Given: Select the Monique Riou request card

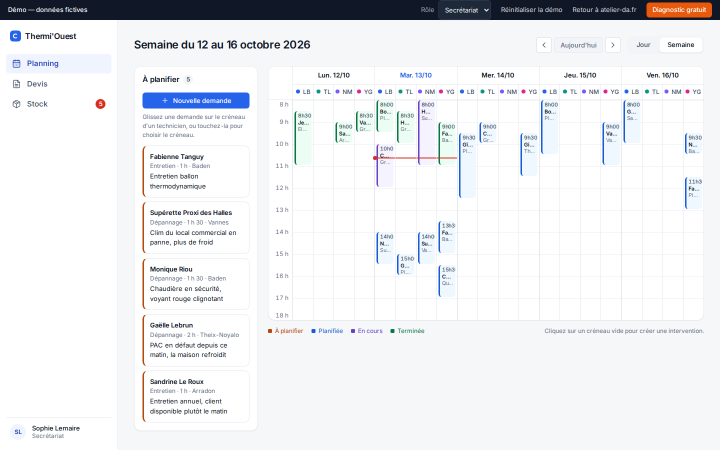Looking at the screenshot, I should pyautogui.click(x=196, y=284).
